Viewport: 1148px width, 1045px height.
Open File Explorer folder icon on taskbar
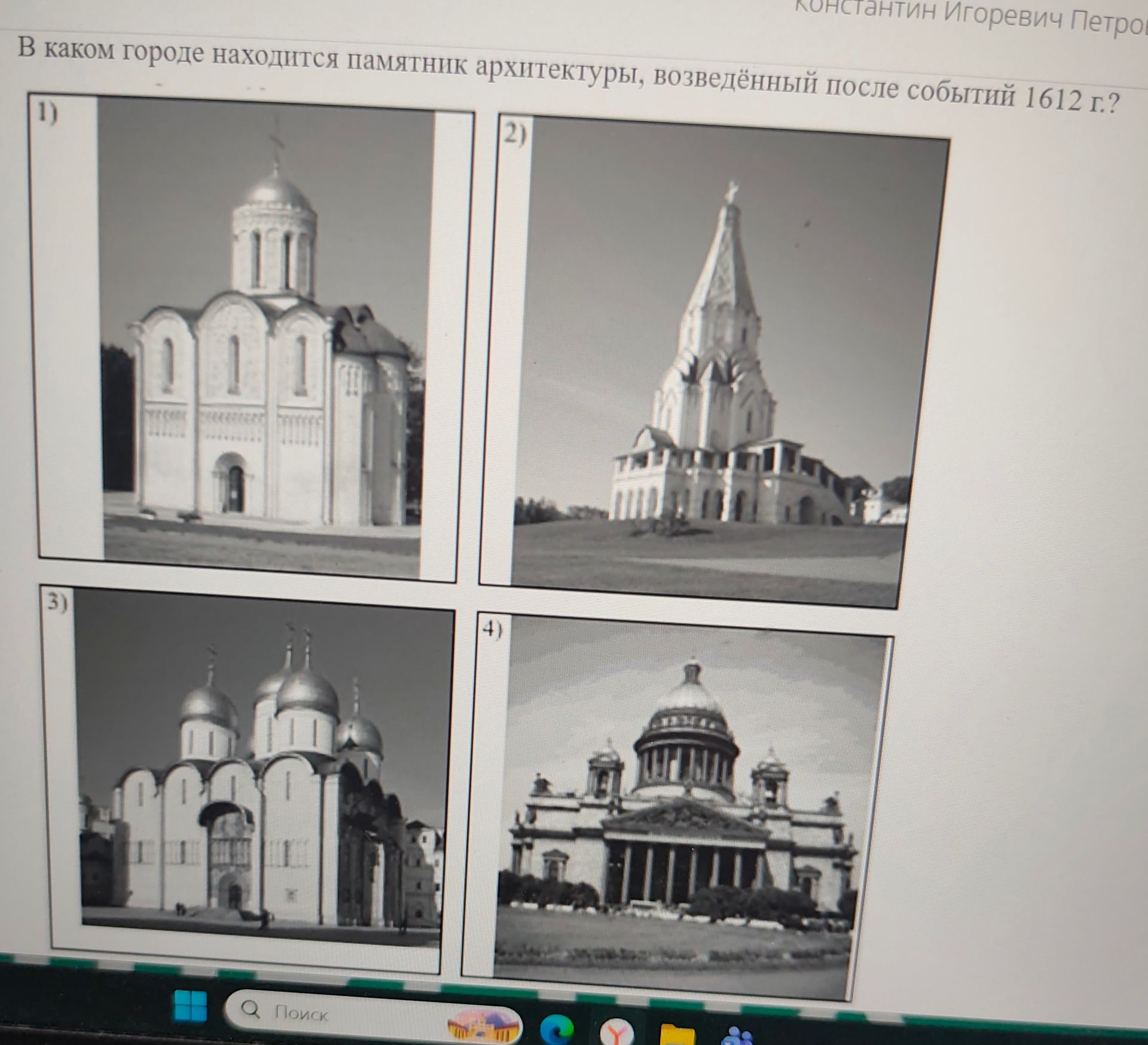click(x=677, y=1035)
